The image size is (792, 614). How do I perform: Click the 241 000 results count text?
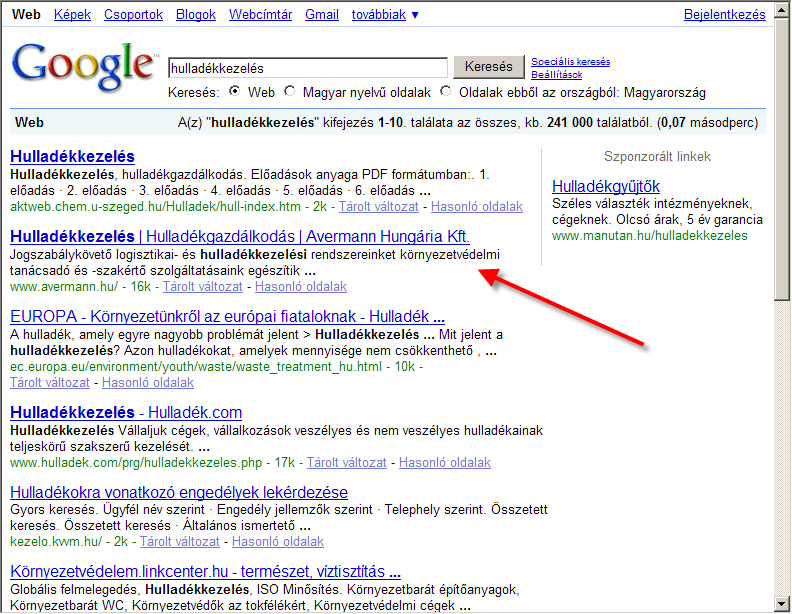pyautogui.click(x=570, y=123)
